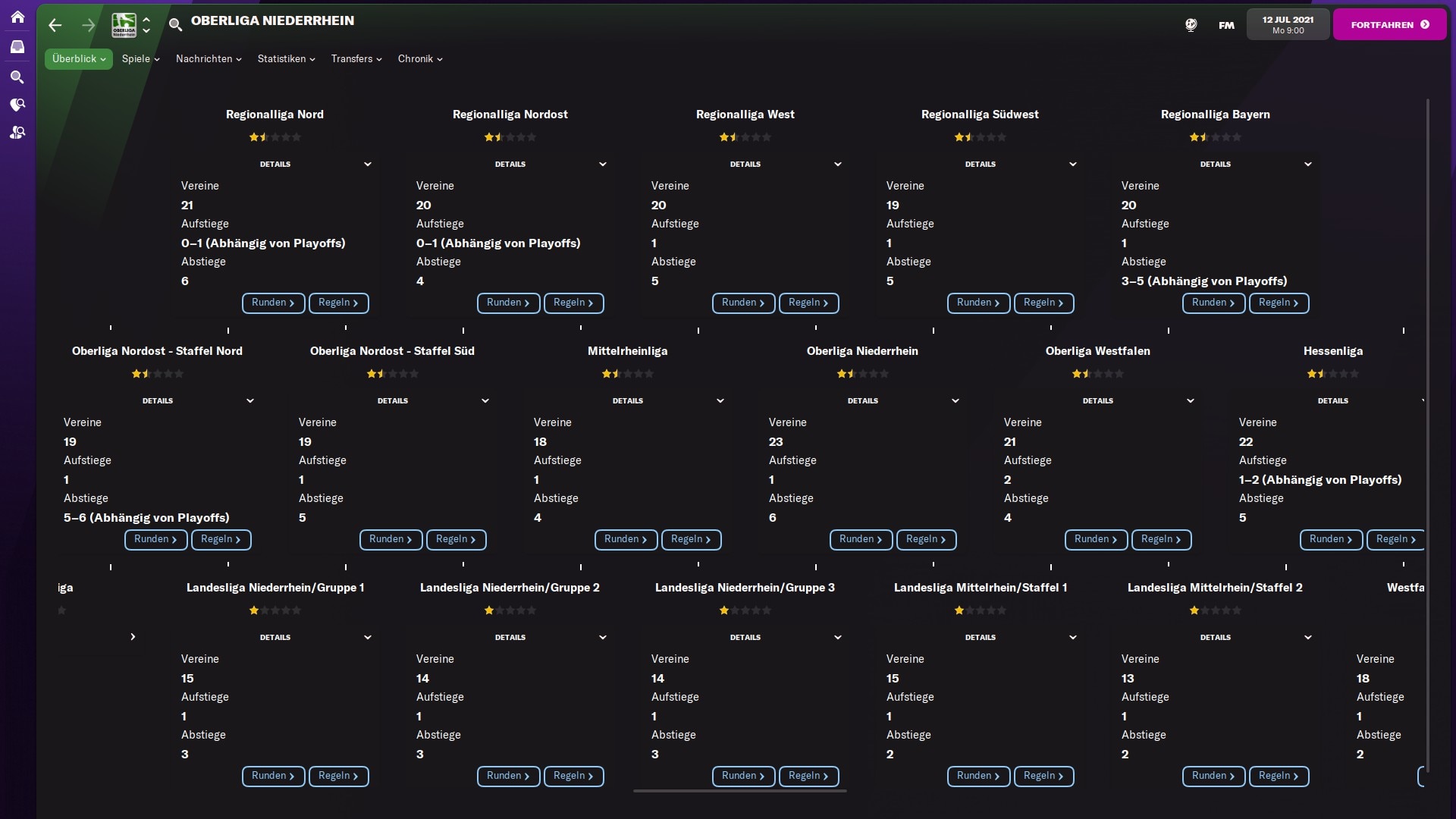Click '5–6 (Abhängig von Playoffs)' in Staffel Nord

[146, 518]
